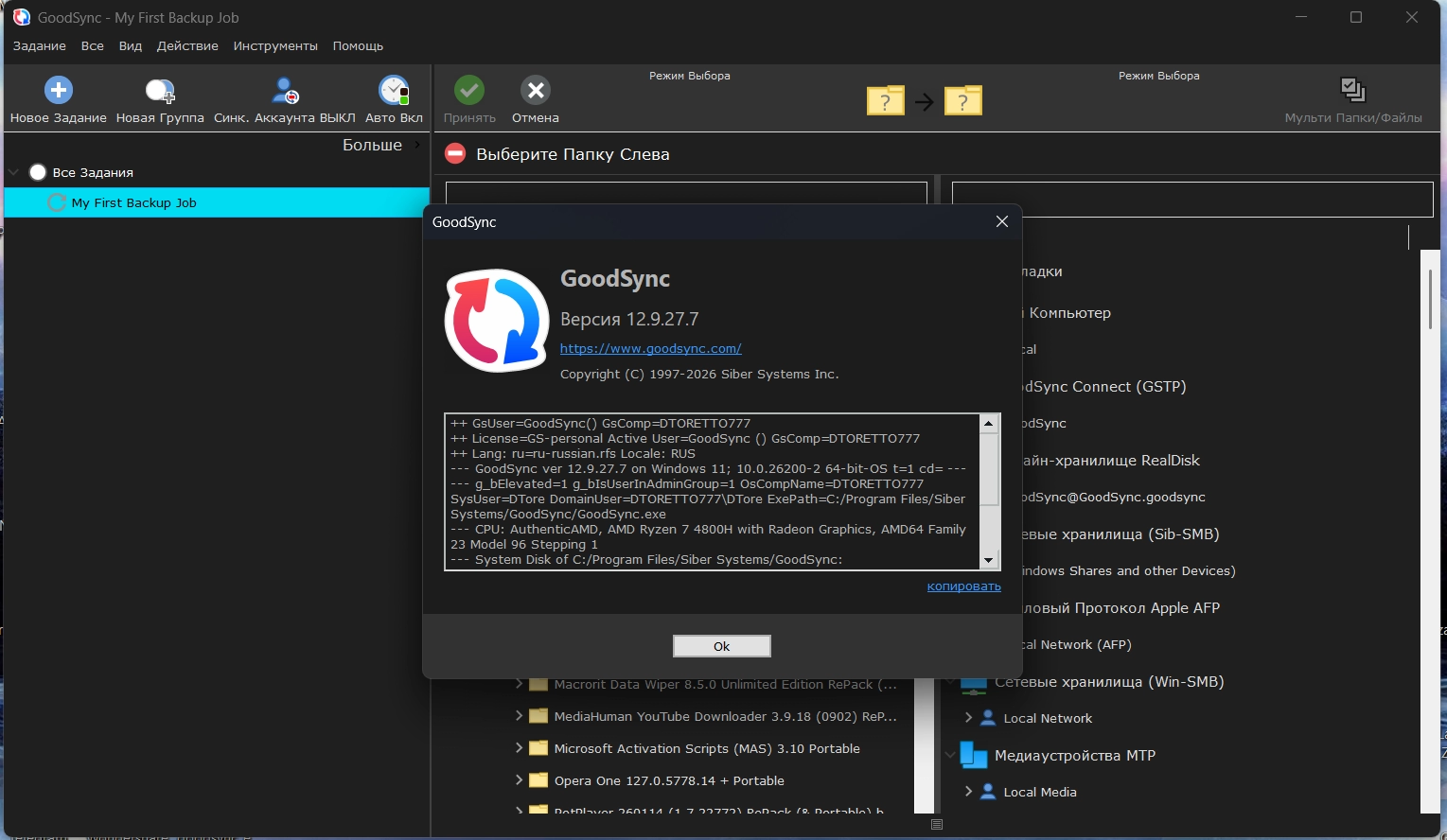1447x840 pixels.
Task: Close the GoodSync About dialog
Action: (x=1002, y=221)
